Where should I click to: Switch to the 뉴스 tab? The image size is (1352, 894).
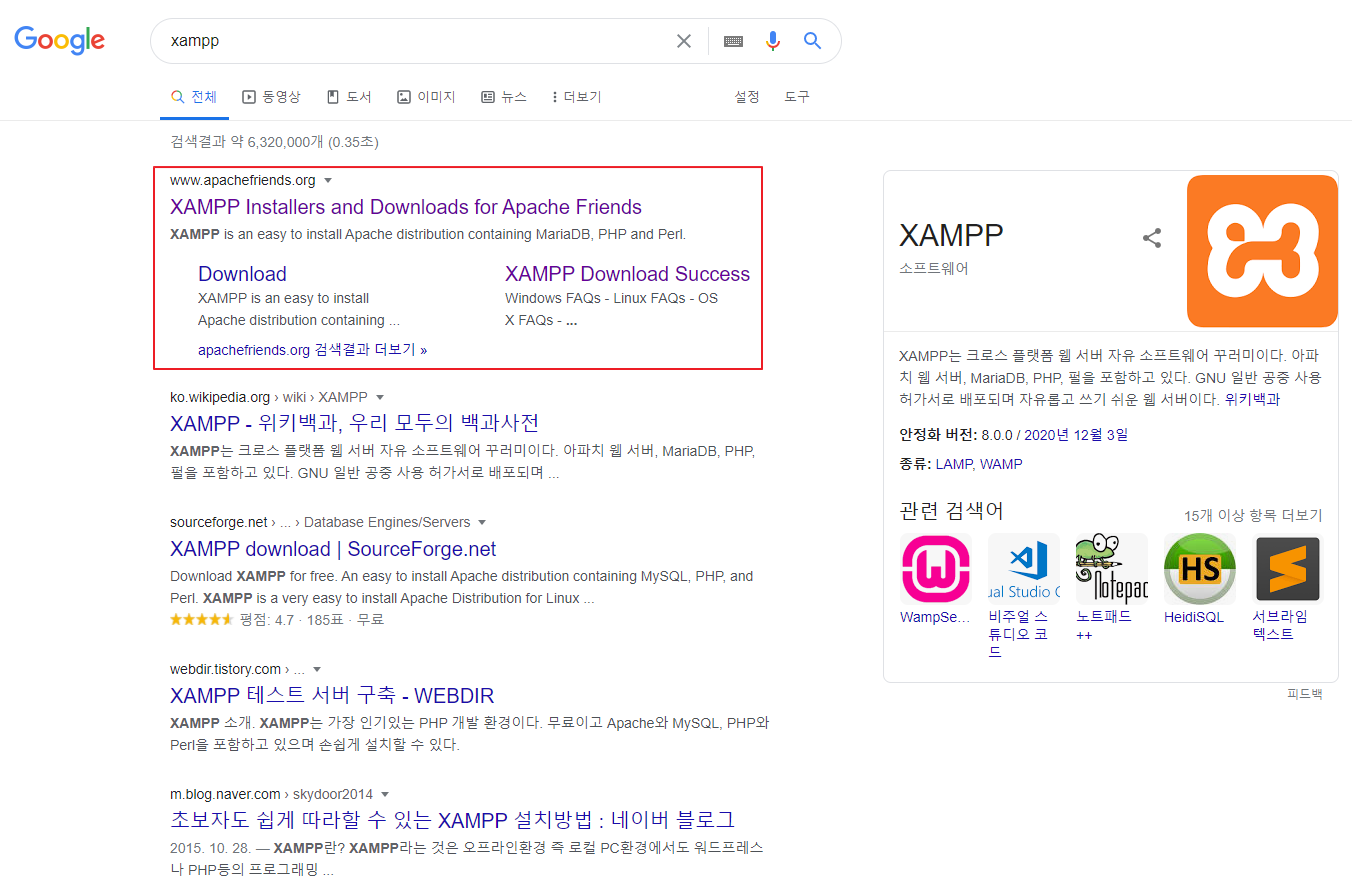(x=504, y=97)
